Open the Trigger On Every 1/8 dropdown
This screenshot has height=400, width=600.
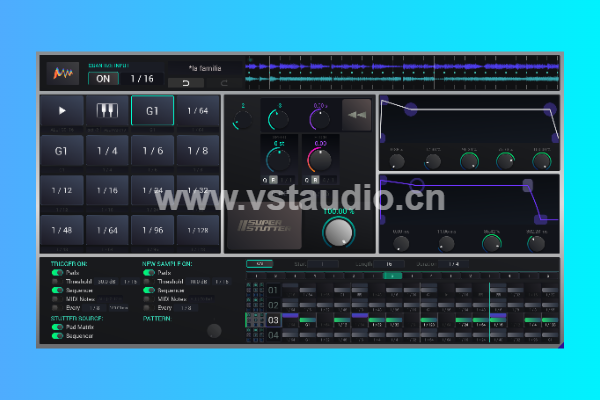click(x=95, y=308)
